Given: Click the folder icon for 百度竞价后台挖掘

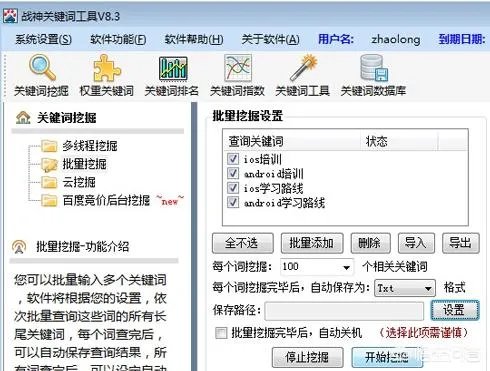Looking at the screenshot, I should [x=49, y=200].
